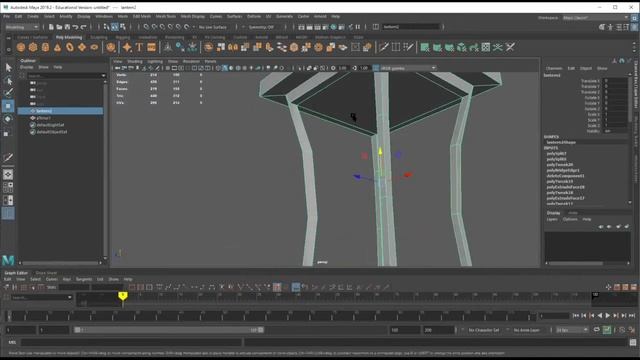Click the MEL command line input field
The image size is (640, 360).
131,342
